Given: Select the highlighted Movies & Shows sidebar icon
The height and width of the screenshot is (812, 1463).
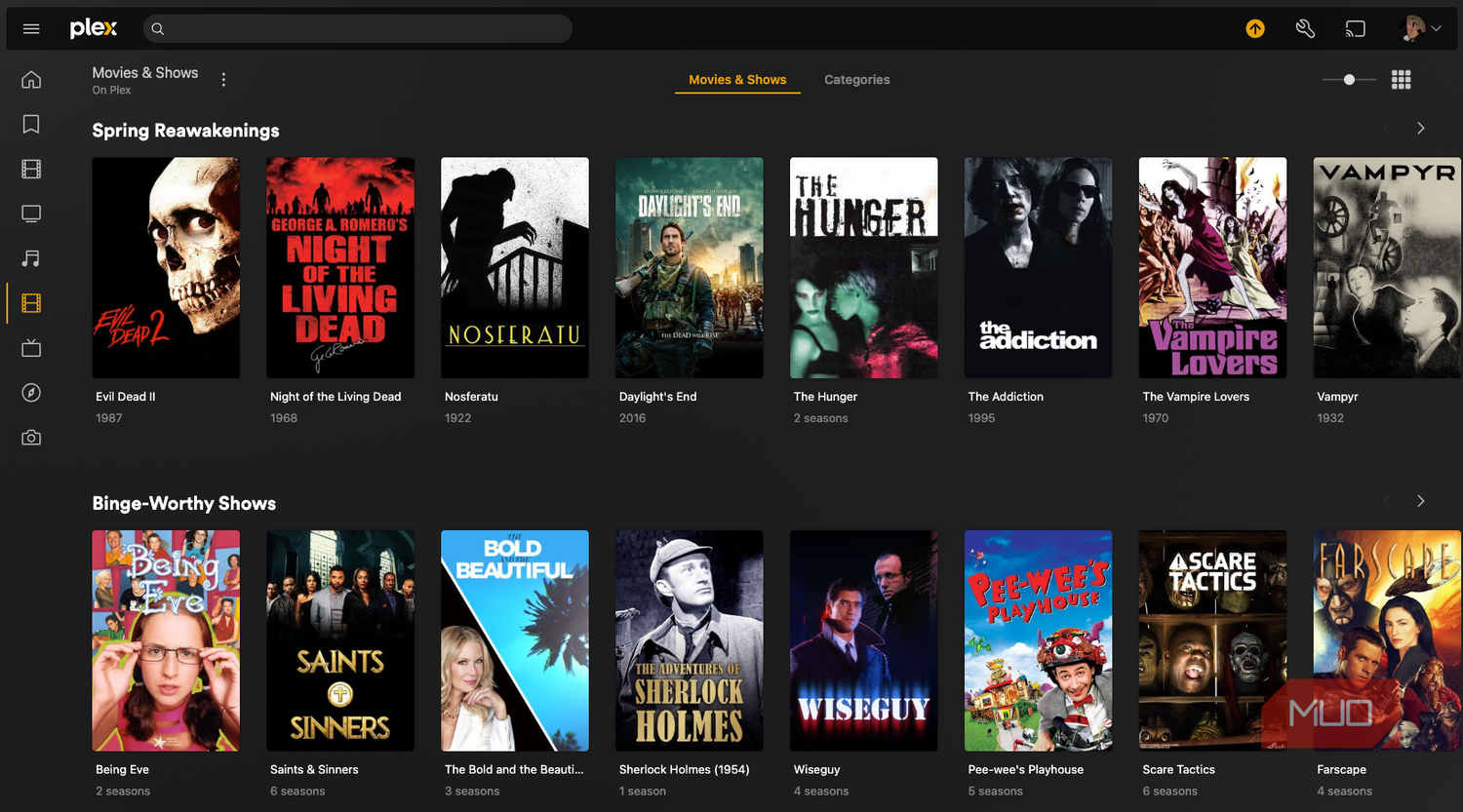Looking at the screenshot, I should click(31, 303).
